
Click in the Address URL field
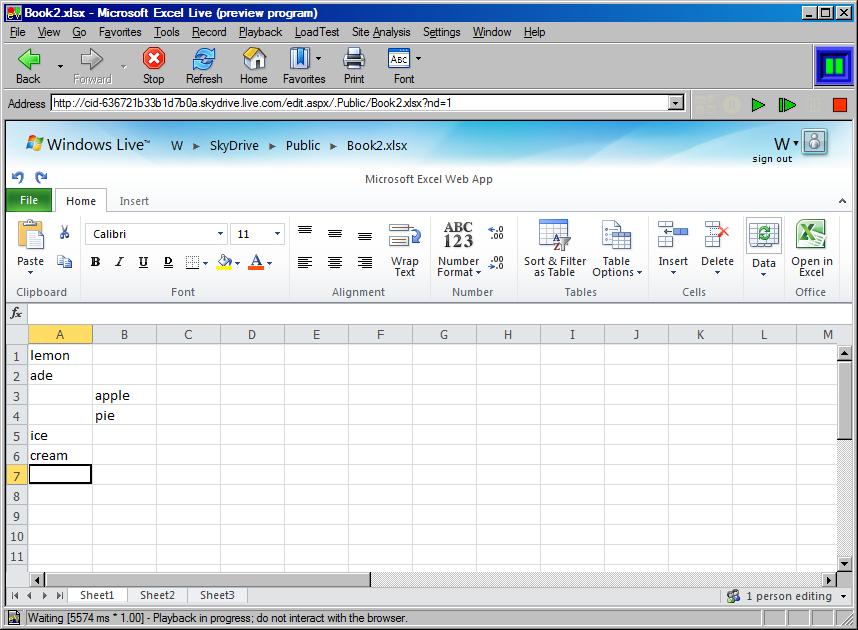pos(360,103)
